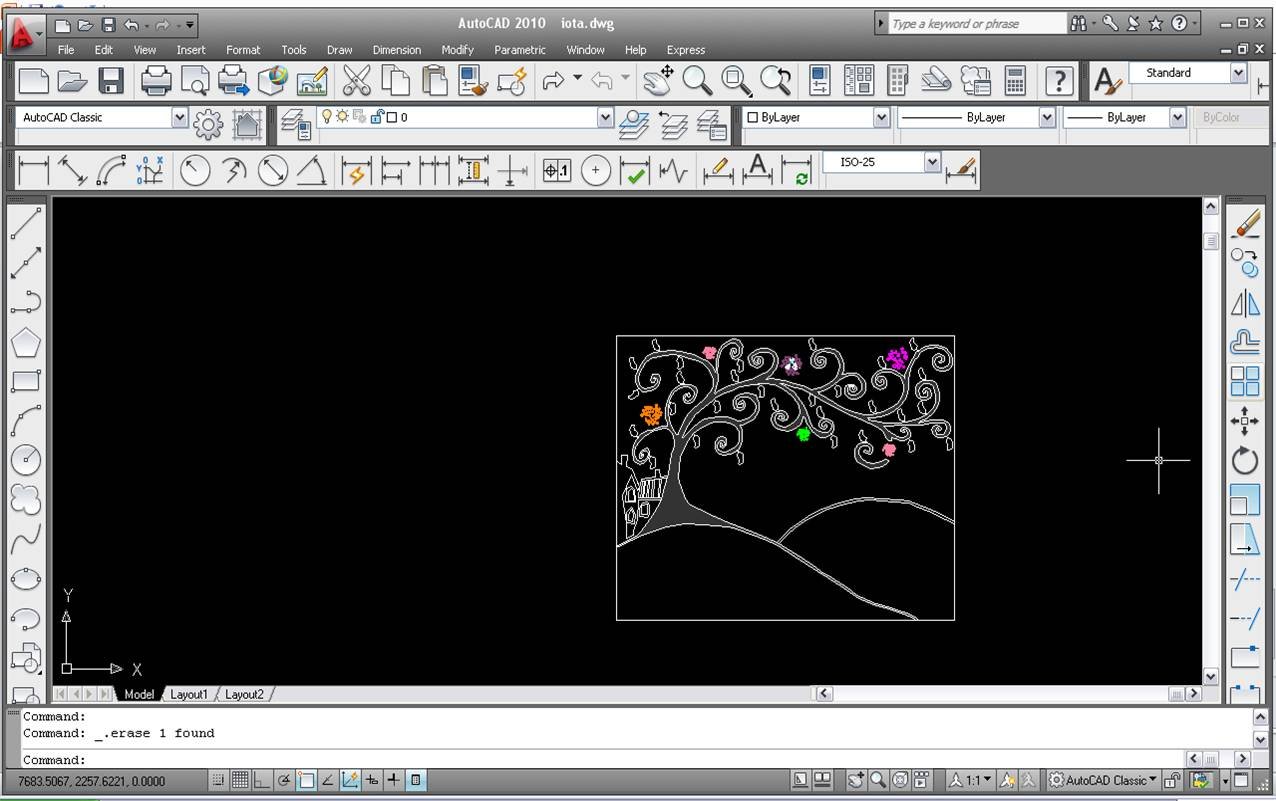Click the Erase tool in Modify toolbar
Screen dimensions: 1276x801
tap(1245, 224)
